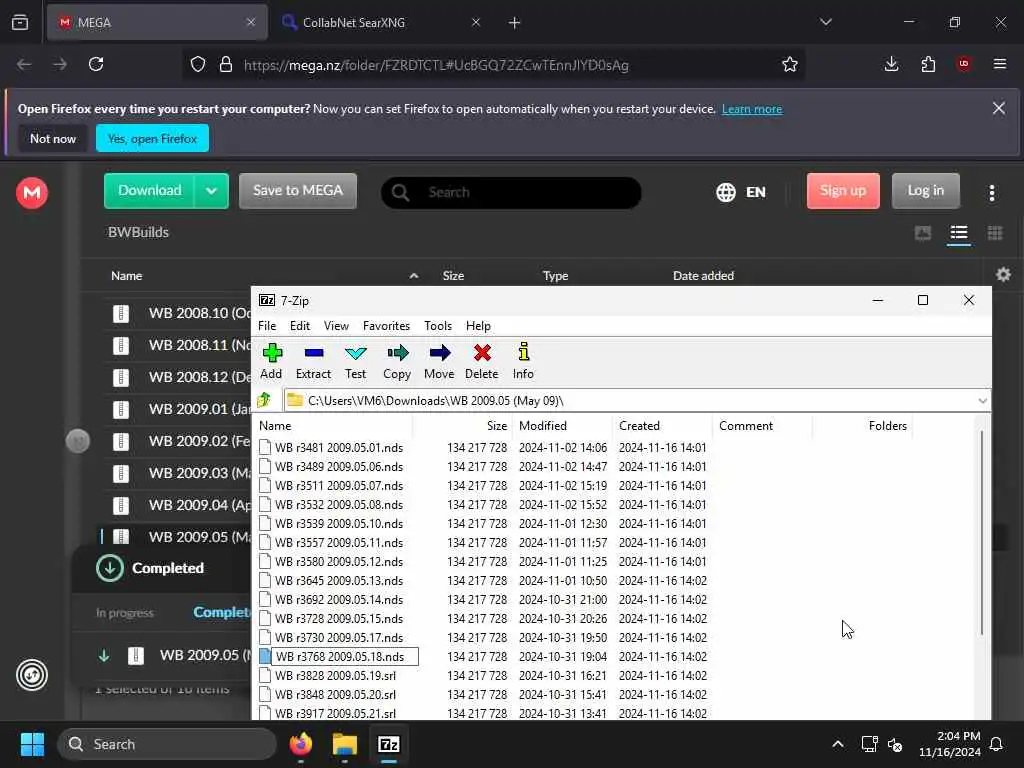
Task: Open File Explorer from the taskbar
Action: (x=344, y=744)
